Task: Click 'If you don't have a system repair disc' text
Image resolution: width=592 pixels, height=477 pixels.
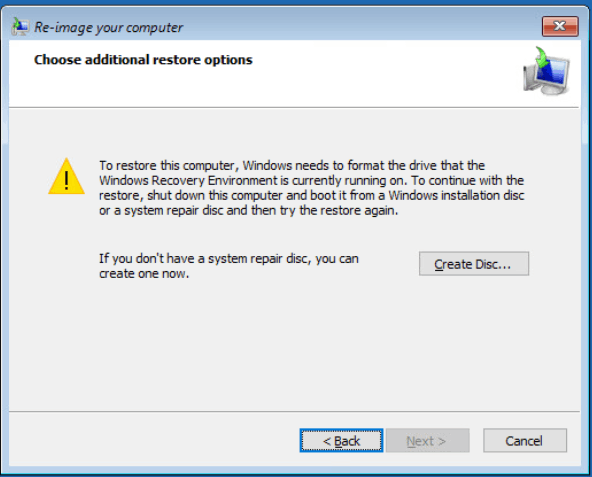Action: (229, 259)
